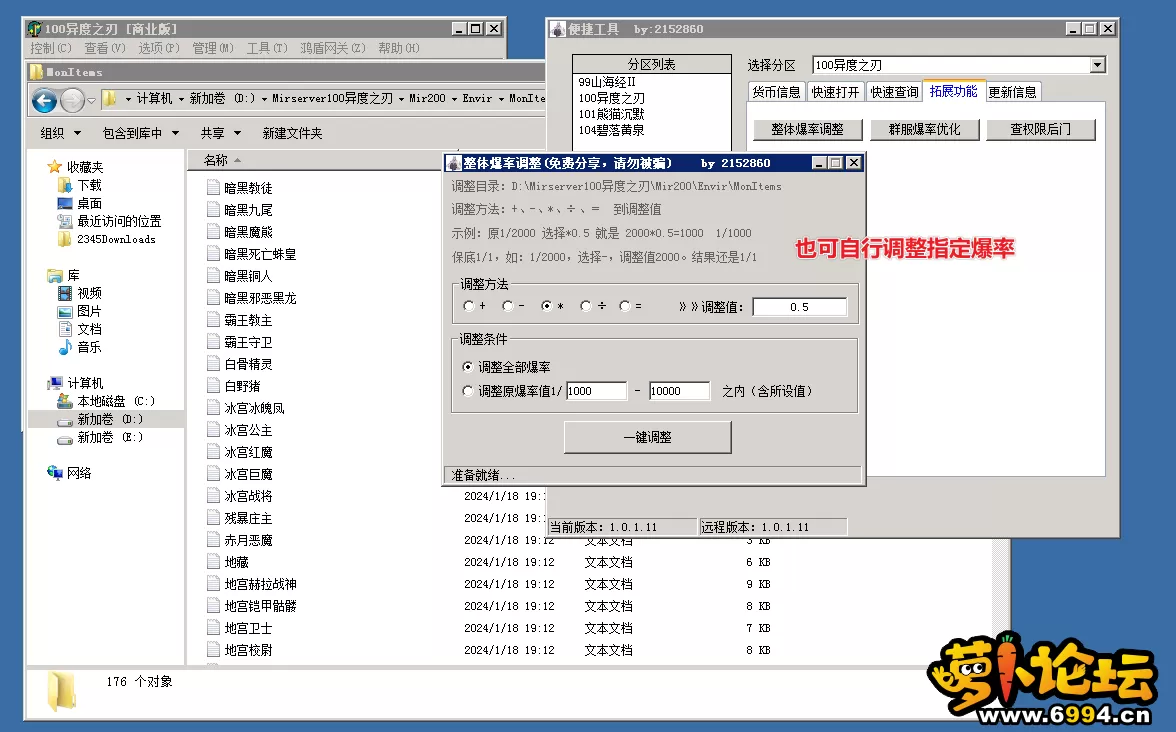Select the plus adjustment method radio
Image resolution: width=1176 pixels, height=732 pixels.
[469, 306]
